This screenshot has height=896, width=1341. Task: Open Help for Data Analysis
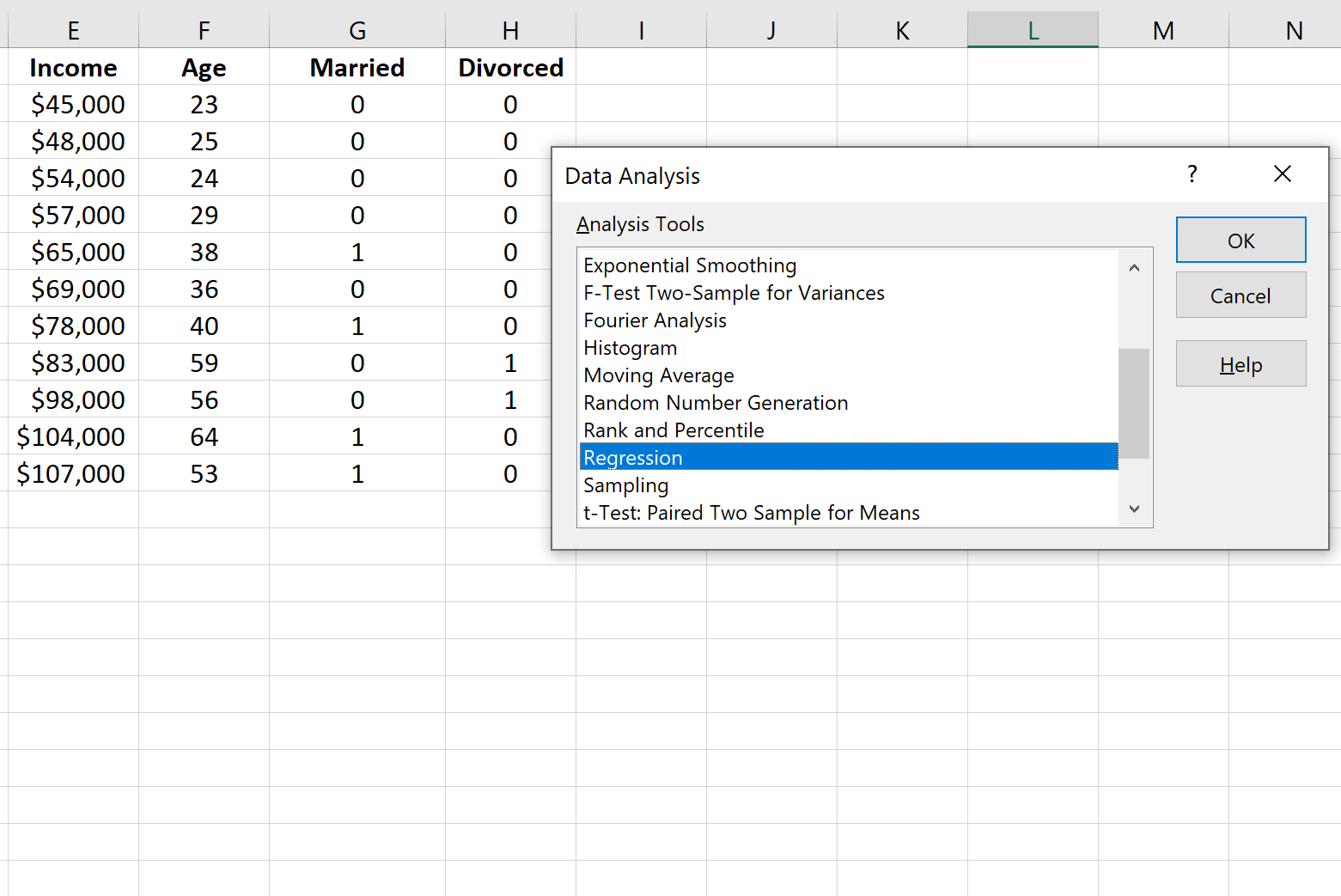(1240, 363)
